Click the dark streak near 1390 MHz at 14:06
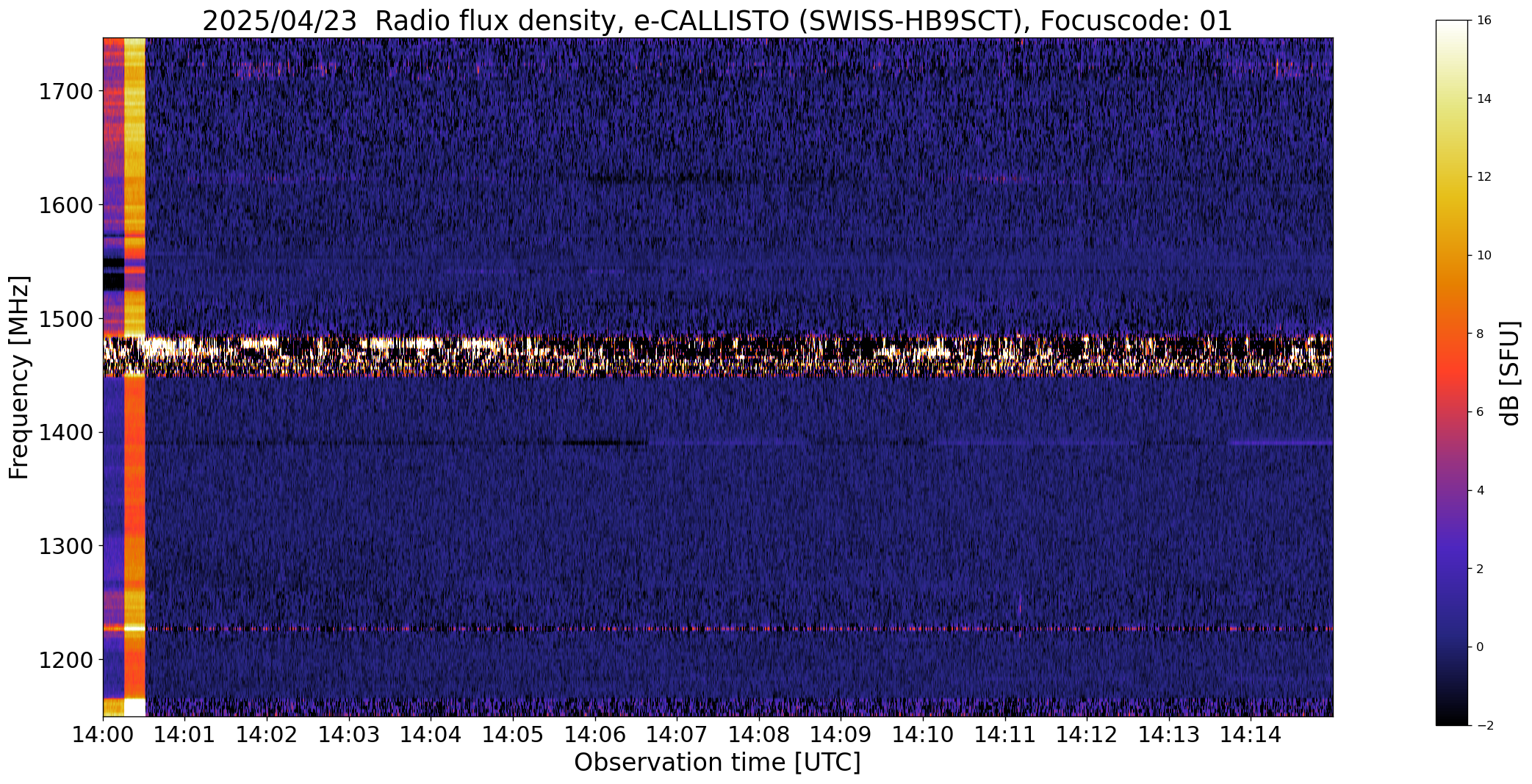The height and width of the screenshot is (784, 1532). pyautogui.click(x=604, y=443)
